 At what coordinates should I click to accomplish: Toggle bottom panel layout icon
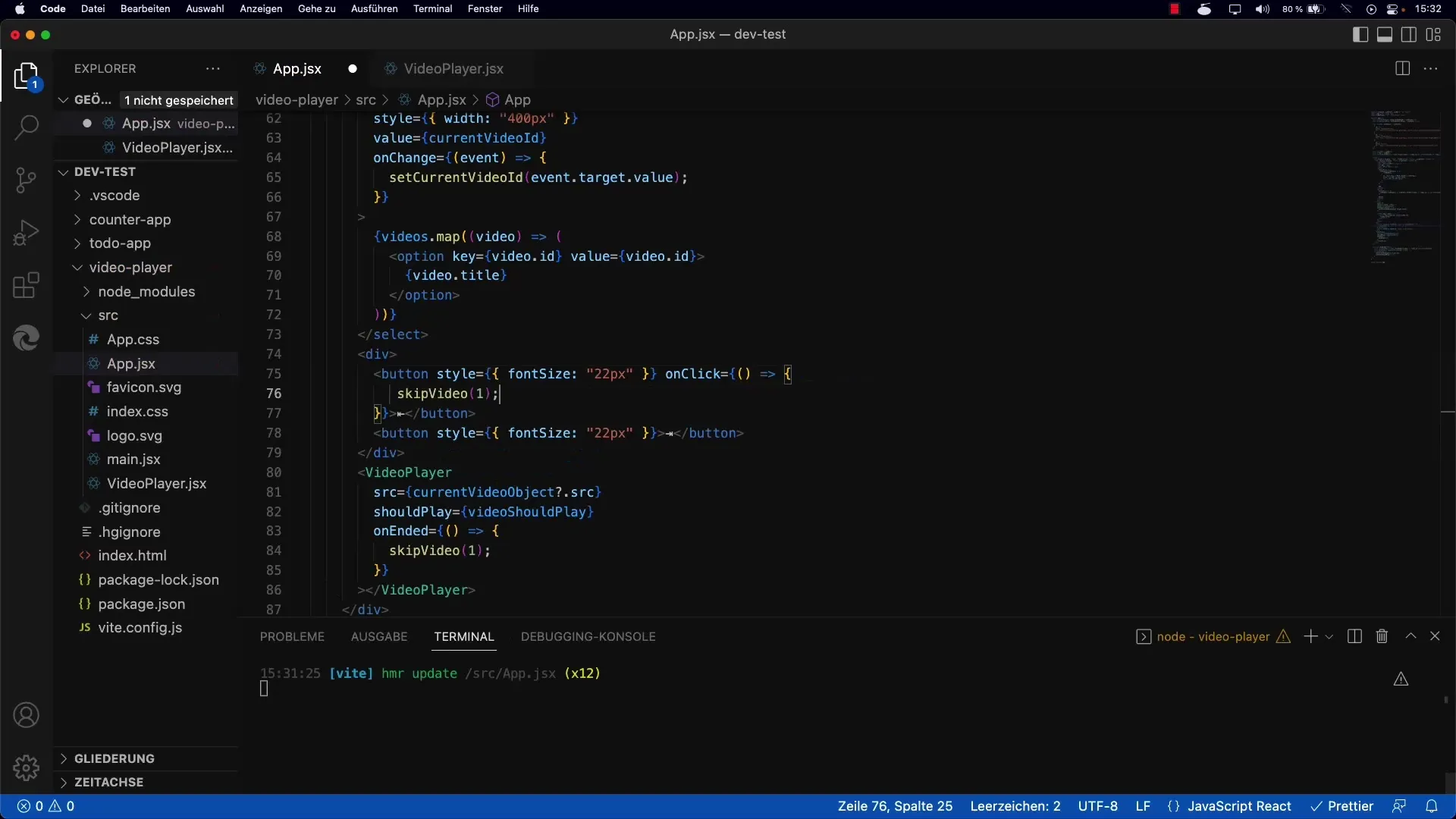pos(1385,35)
